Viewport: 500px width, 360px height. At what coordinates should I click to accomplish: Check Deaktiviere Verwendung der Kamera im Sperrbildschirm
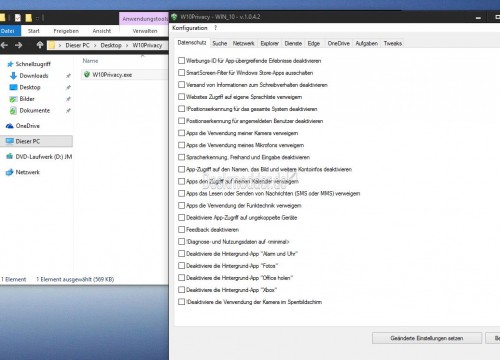[x=181, y=302]
